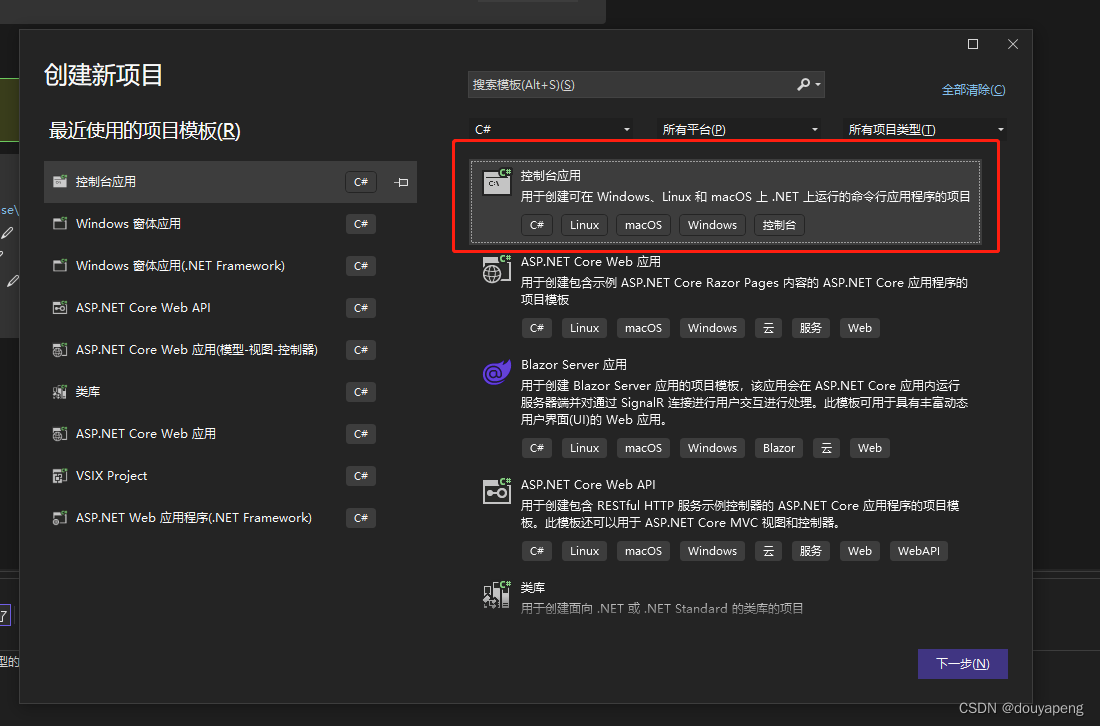The image size is (1100, 726).
Task: Click the Windows tag under ASP.NET Core Web API
Action: (712, 551)
